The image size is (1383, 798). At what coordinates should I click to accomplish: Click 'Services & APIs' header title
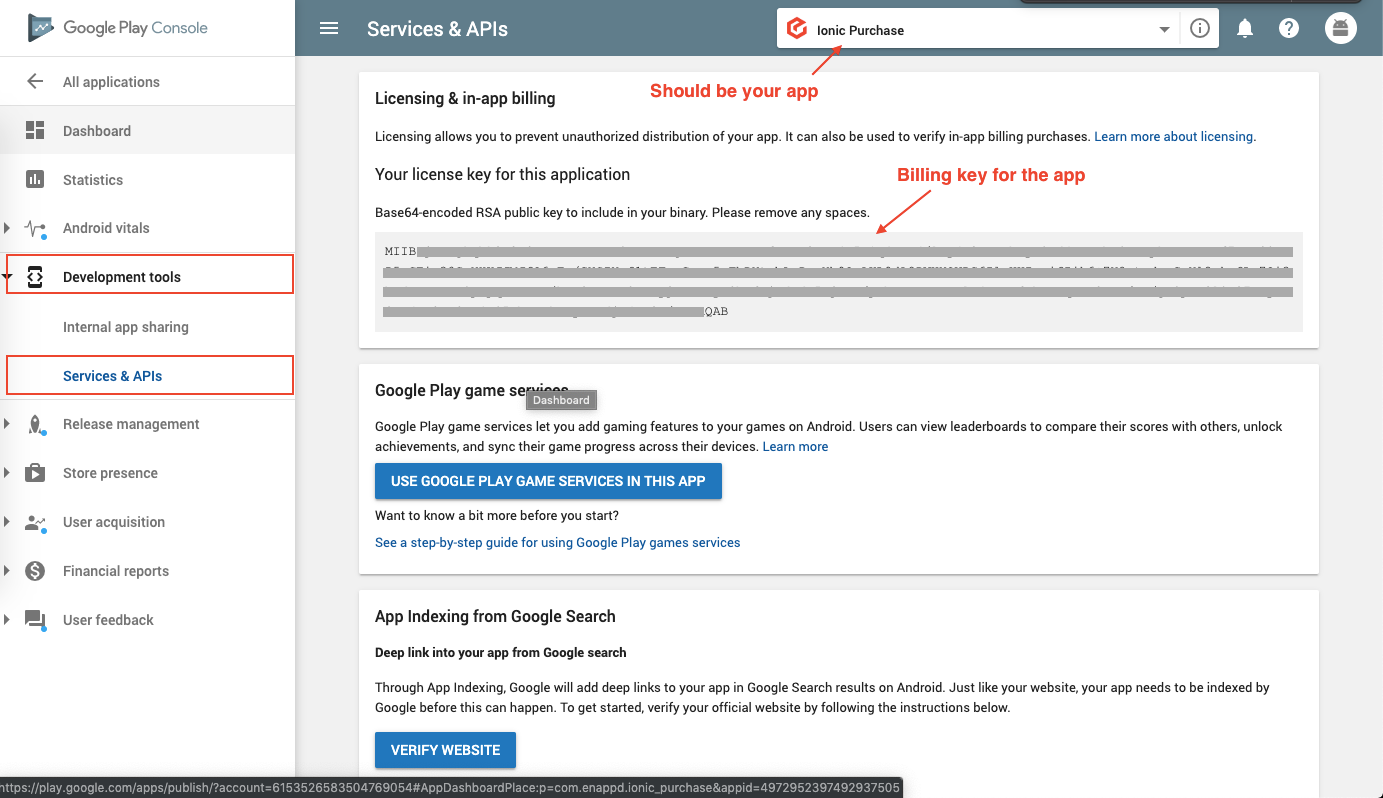(437, 29)
